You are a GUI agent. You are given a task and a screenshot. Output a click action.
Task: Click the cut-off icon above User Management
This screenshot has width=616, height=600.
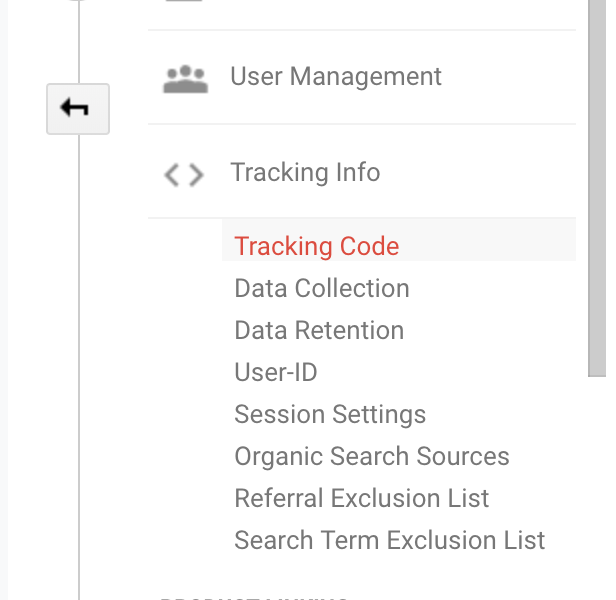pyautogui.click(x=184, y=1)
